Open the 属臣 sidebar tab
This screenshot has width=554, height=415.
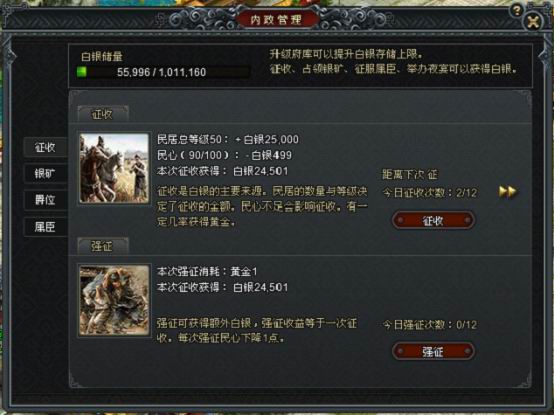(45, 227)
